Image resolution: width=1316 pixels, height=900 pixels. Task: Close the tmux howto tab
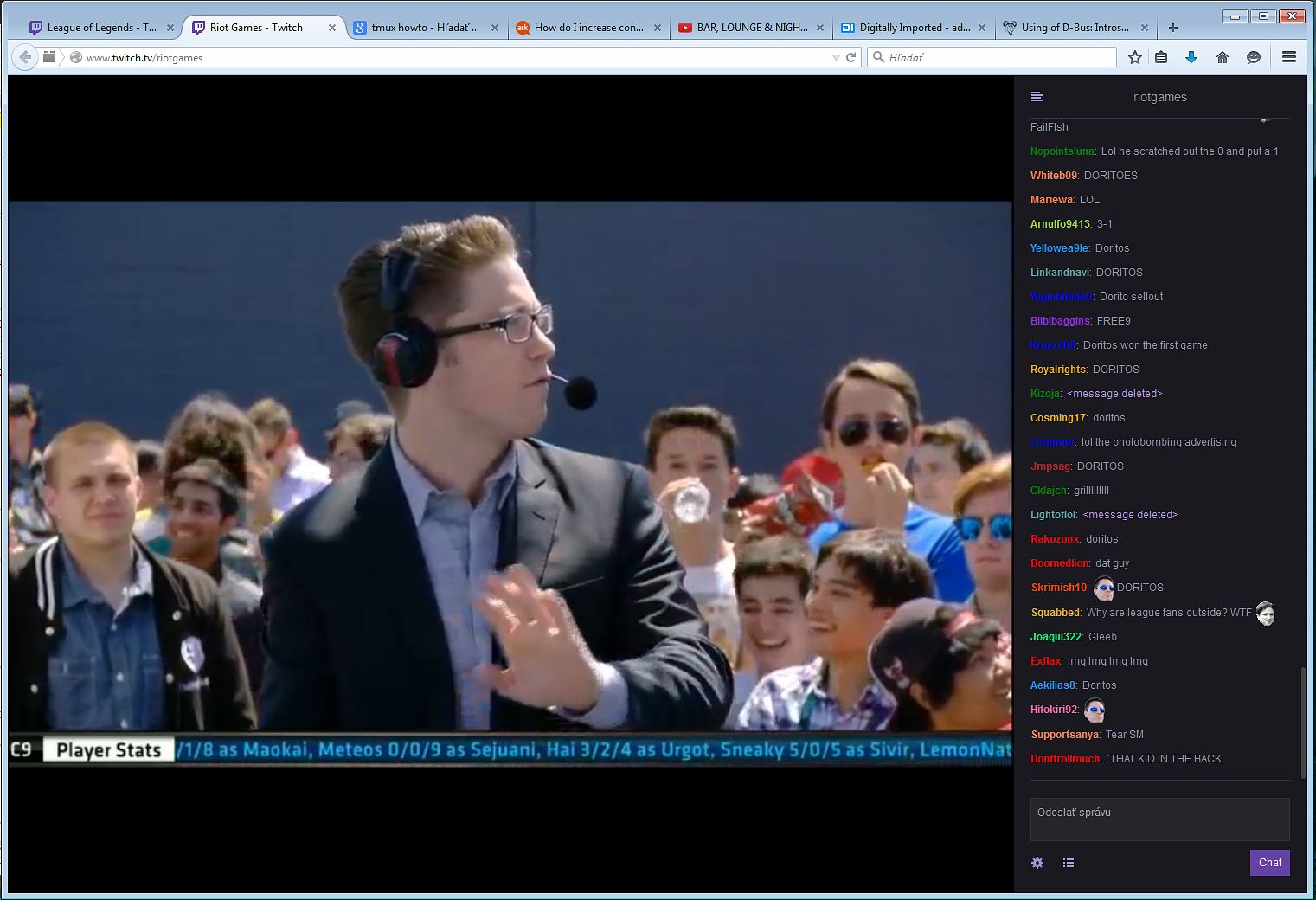click(x=495, y=28)
